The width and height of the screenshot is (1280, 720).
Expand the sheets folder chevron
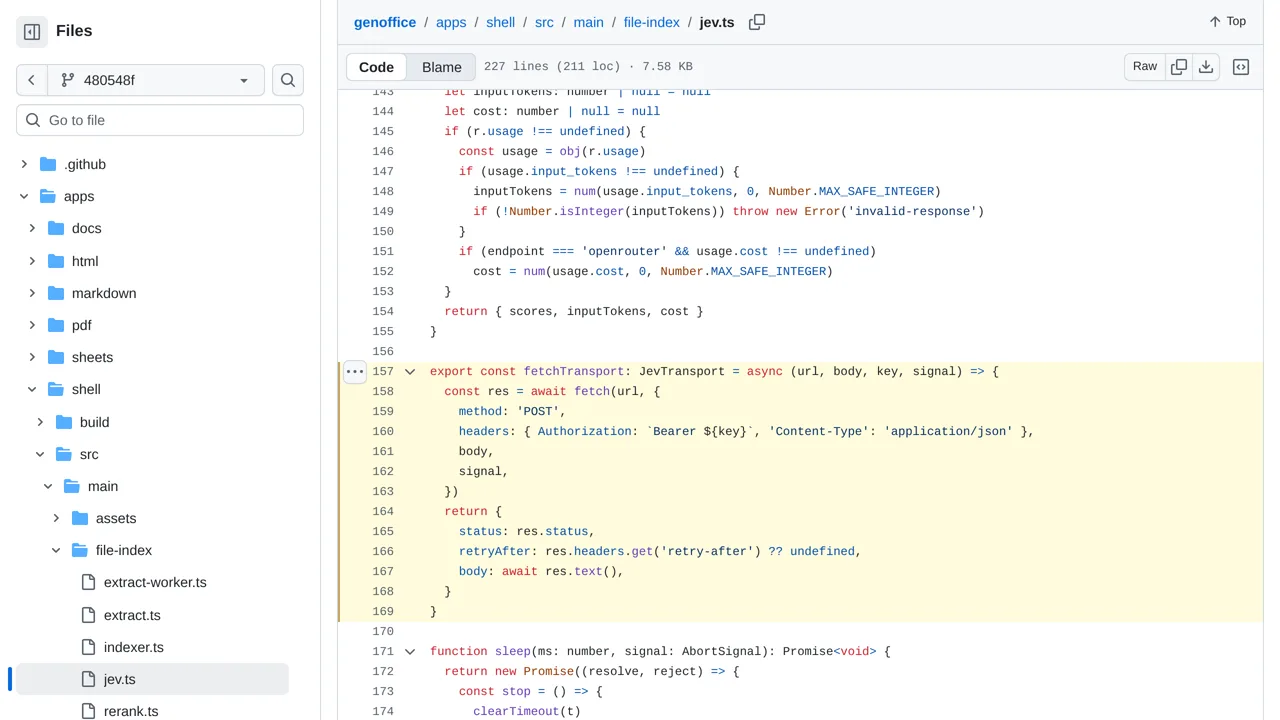[32, 357]
